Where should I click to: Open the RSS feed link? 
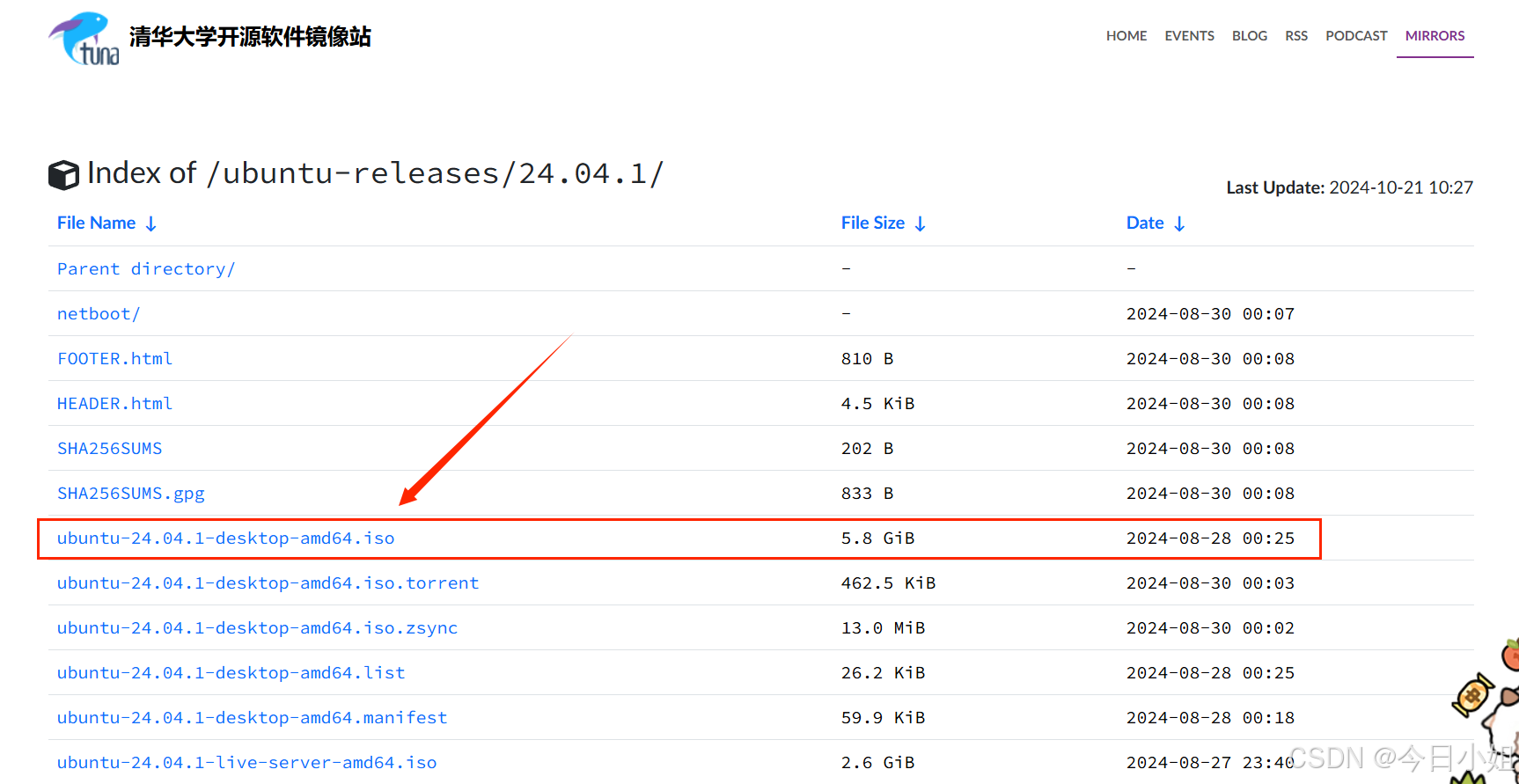pos(1295,36)
